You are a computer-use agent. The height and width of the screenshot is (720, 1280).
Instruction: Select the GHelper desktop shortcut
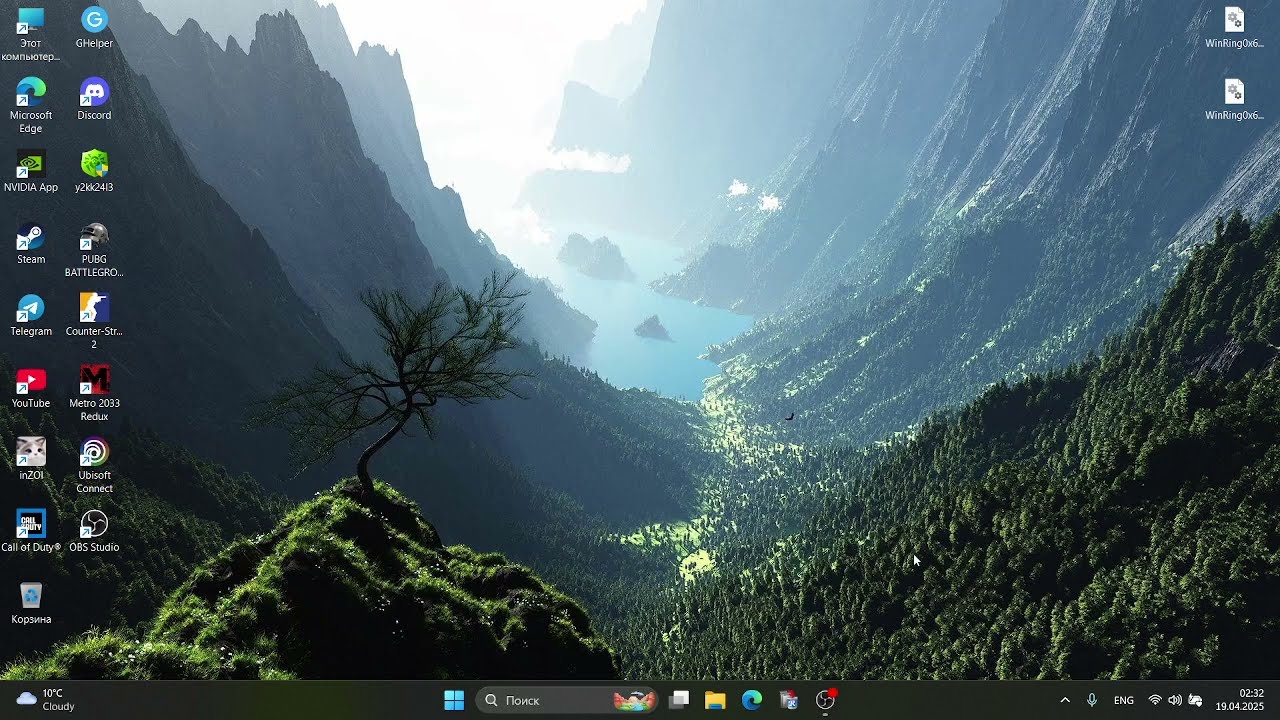[x=94, y=27]
